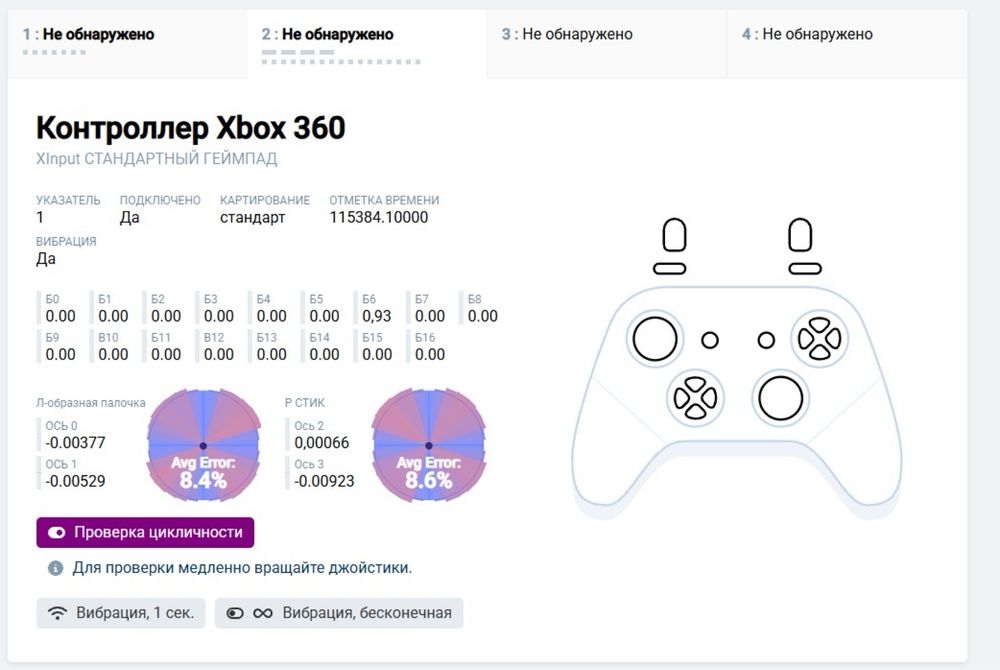Click the right analog stick on controller diagram
Image resolution: width=1000 pixels, height=670 pixels.
coord(781,398)
